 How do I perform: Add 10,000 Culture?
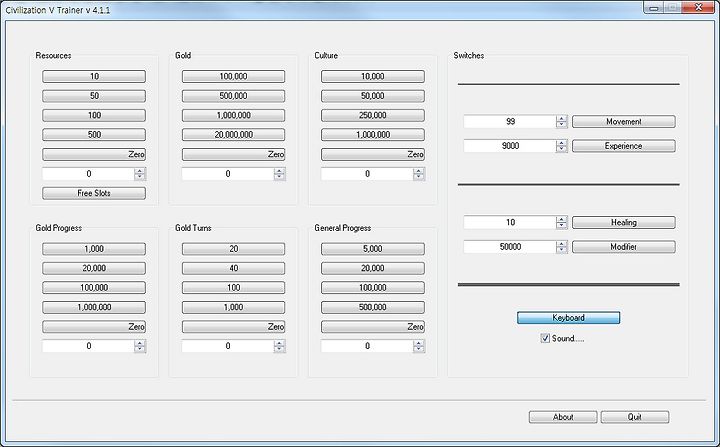point(372,76)
